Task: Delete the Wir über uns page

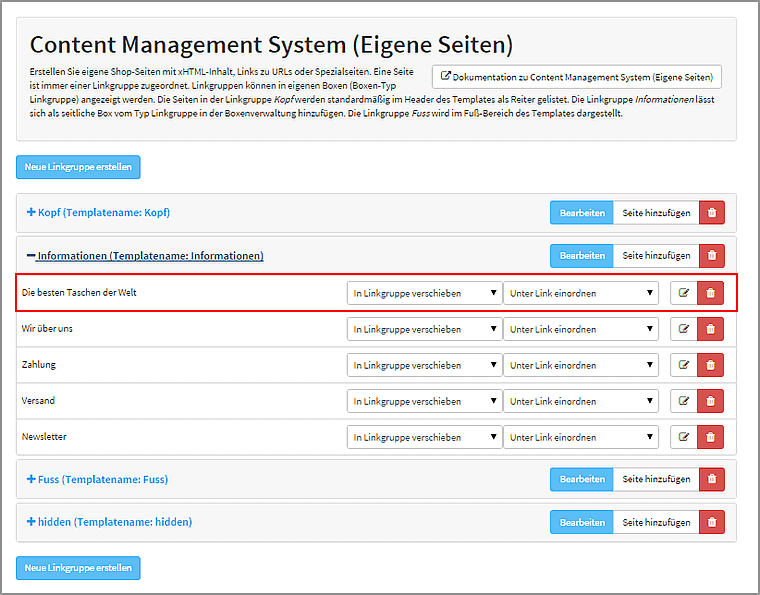Action: [711, 329]
